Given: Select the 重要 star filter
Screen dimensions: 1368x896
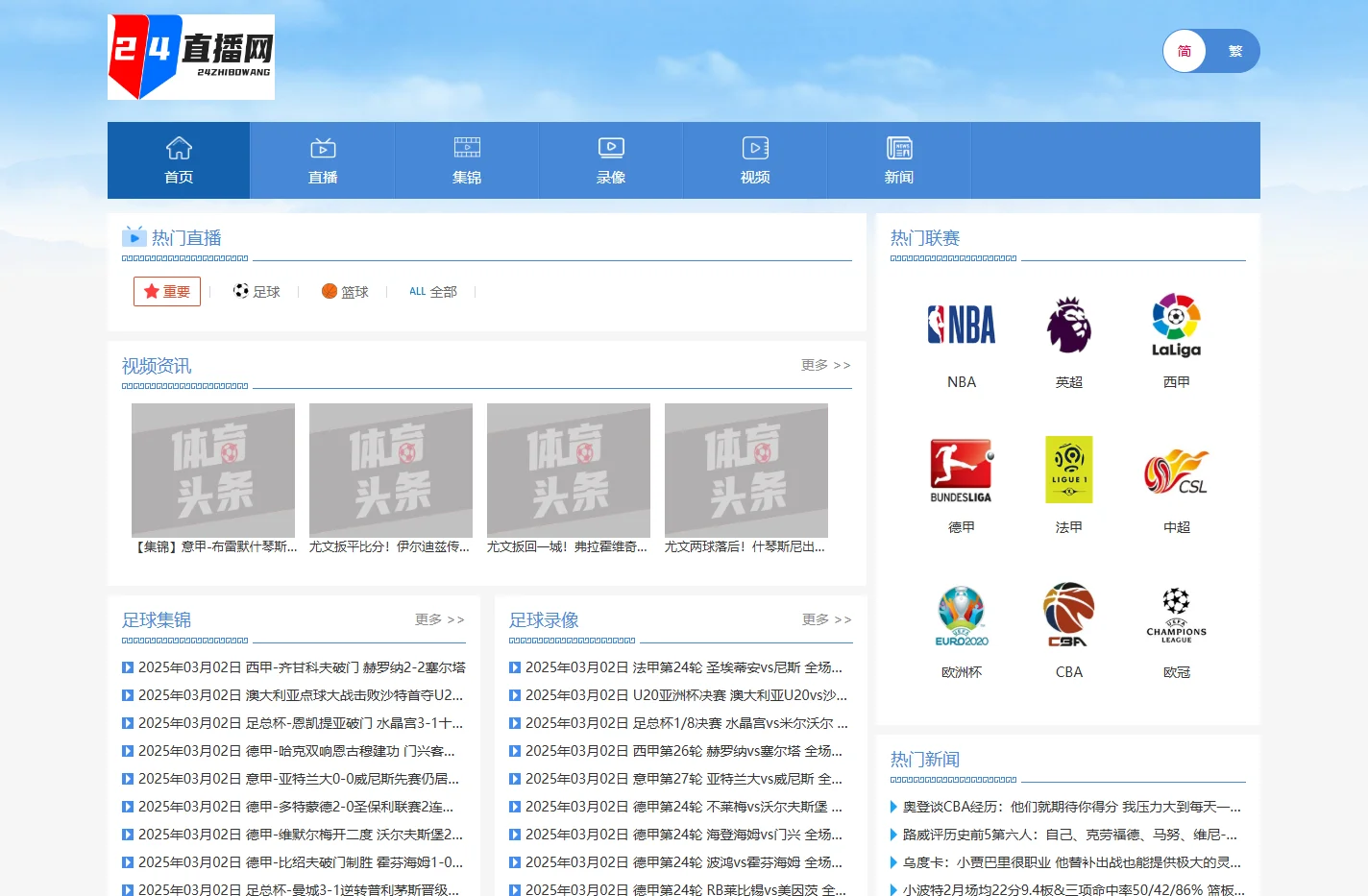Looking at the screenshot, I should [167, 291].
